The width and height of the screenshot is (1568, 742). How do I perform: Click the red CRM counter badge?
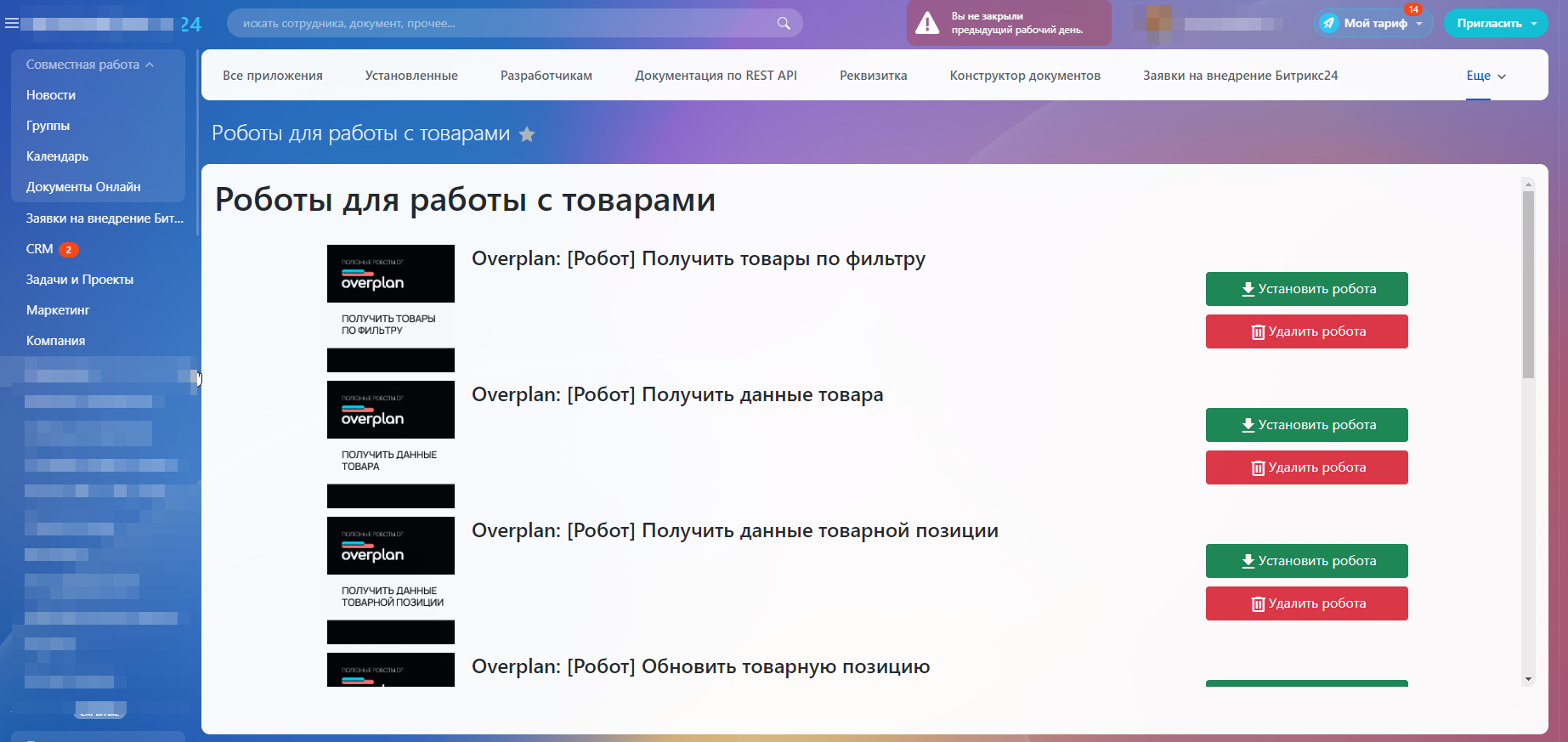click(x=69, y=250)
